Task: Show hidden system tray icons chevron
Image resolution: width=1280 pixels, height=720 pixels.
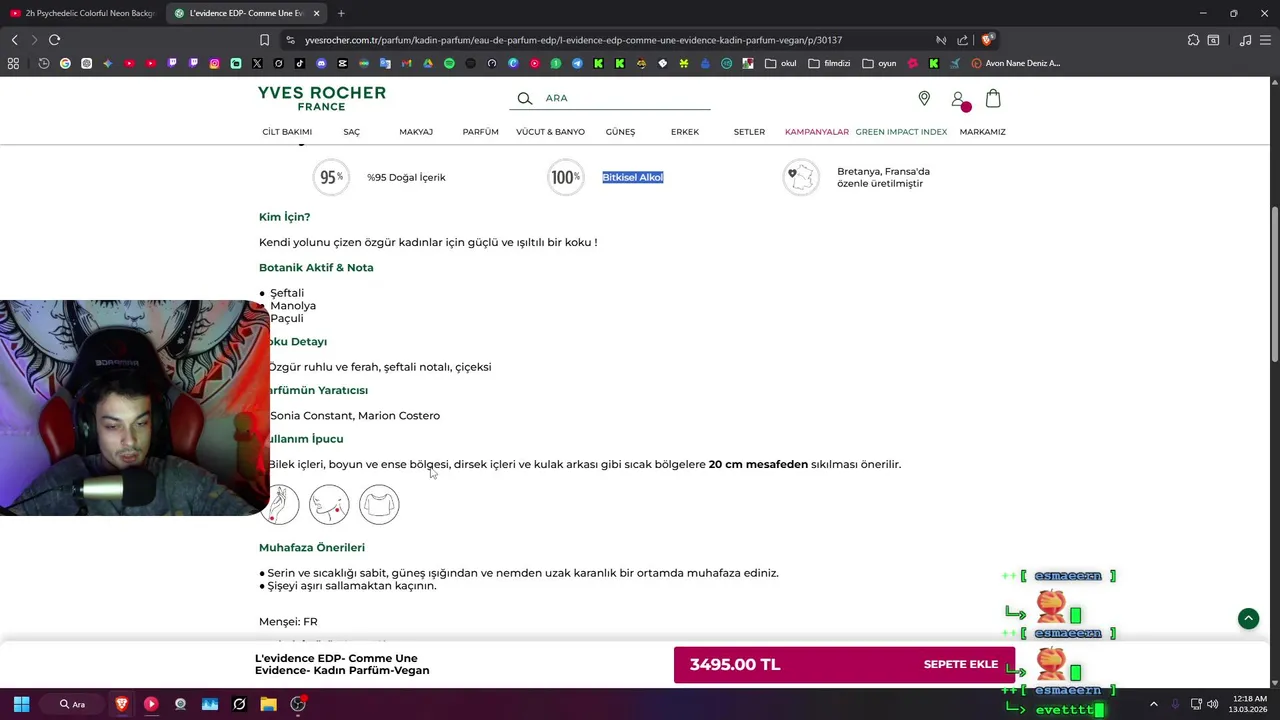Action: click(1153, 704)
